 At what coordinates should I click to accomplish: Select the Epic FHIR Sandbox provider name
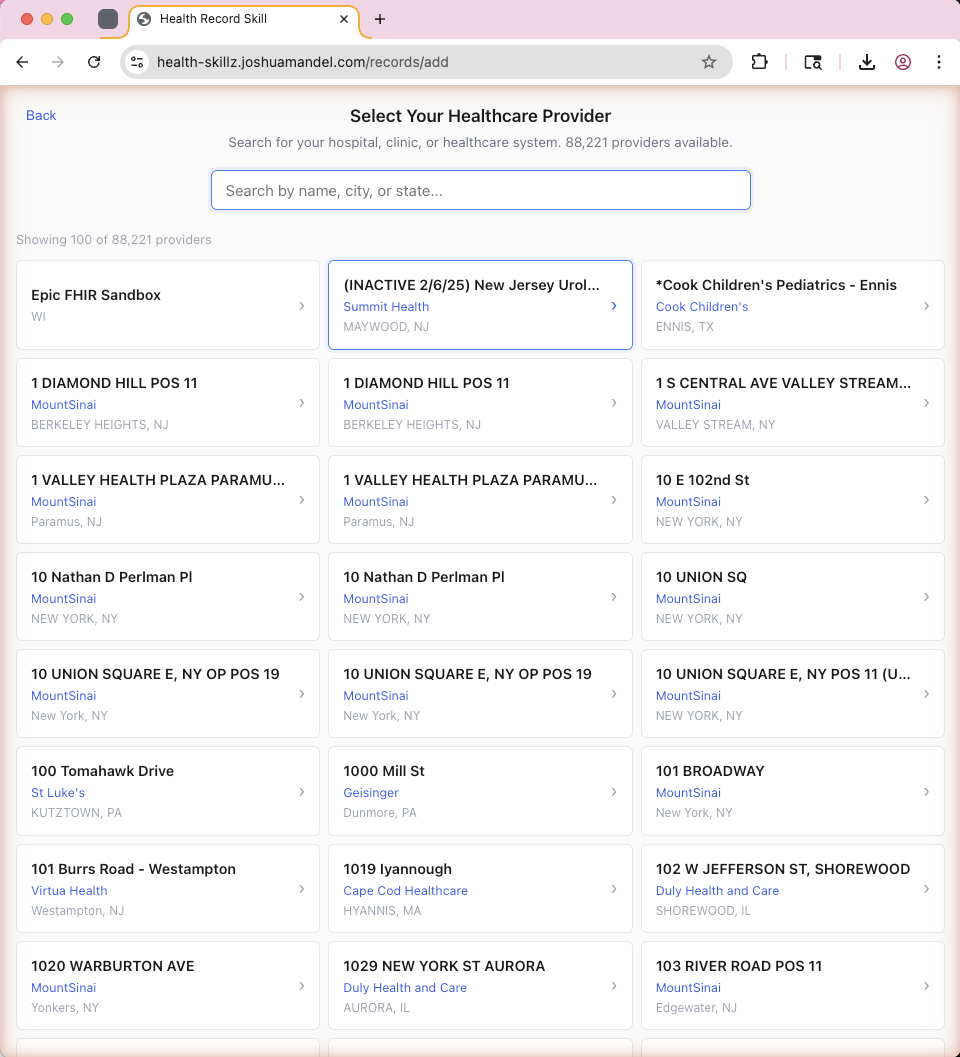pos(96,295)
